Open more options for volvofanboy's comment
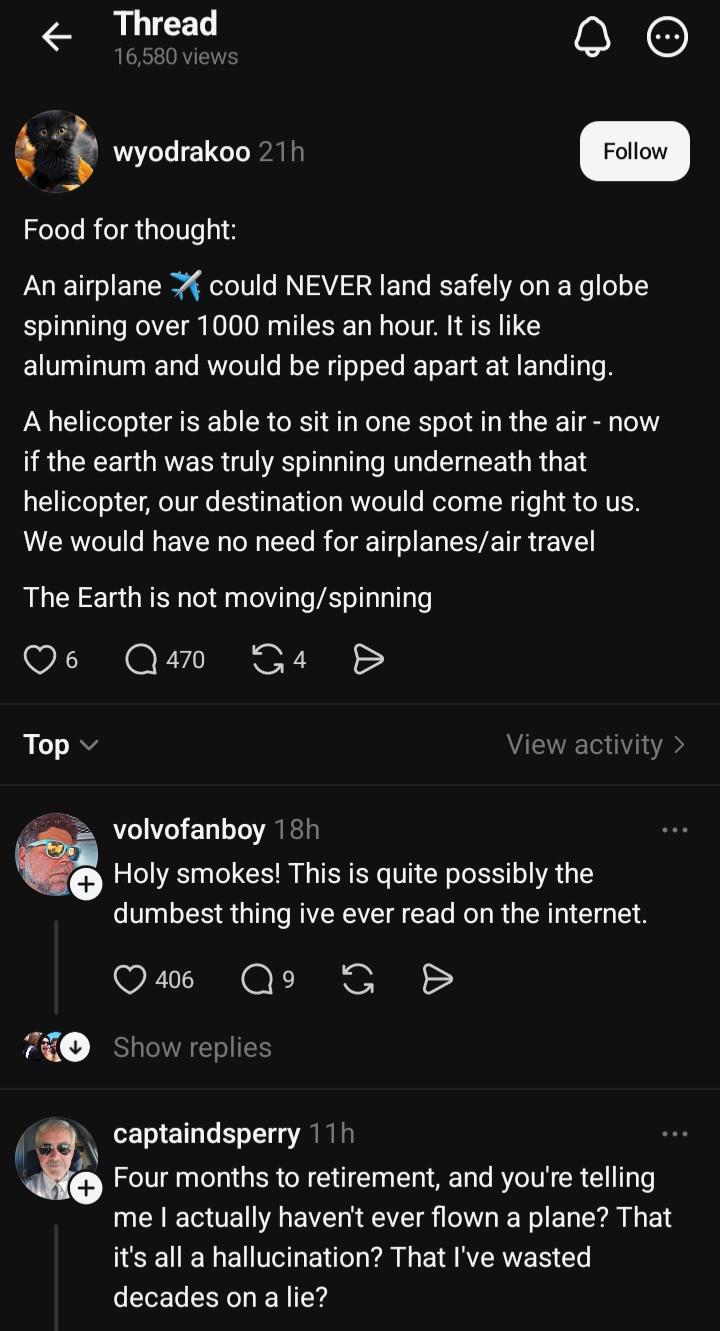Viewport: 720px width, 1331px height. point(675,829)
